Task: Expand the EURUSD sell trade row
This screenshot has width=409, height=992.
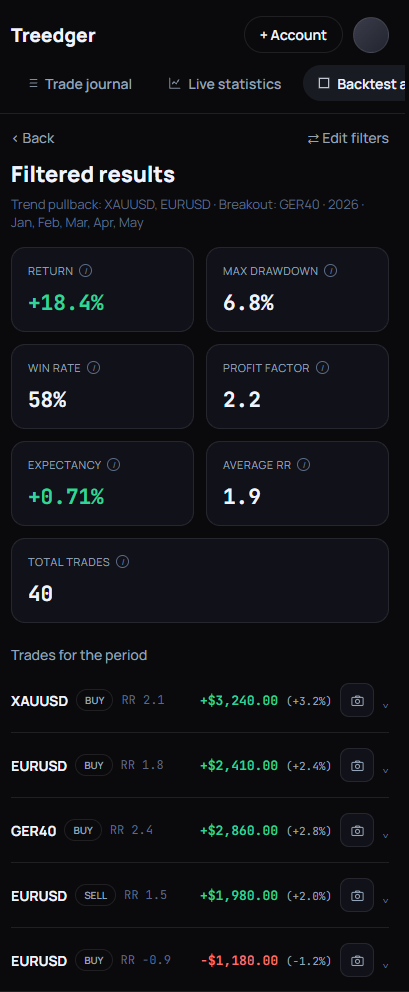Action: (x=386, y=900)
